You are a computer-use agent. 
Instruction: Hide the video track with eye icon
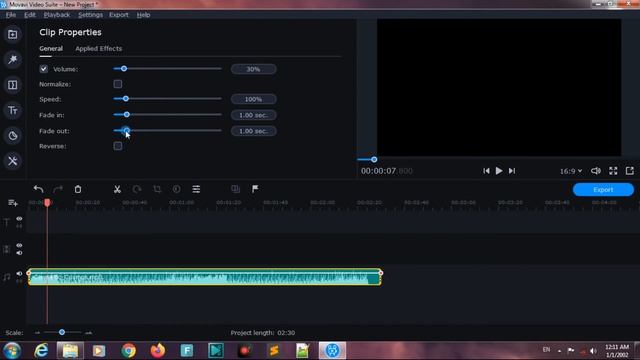[19, 246]
